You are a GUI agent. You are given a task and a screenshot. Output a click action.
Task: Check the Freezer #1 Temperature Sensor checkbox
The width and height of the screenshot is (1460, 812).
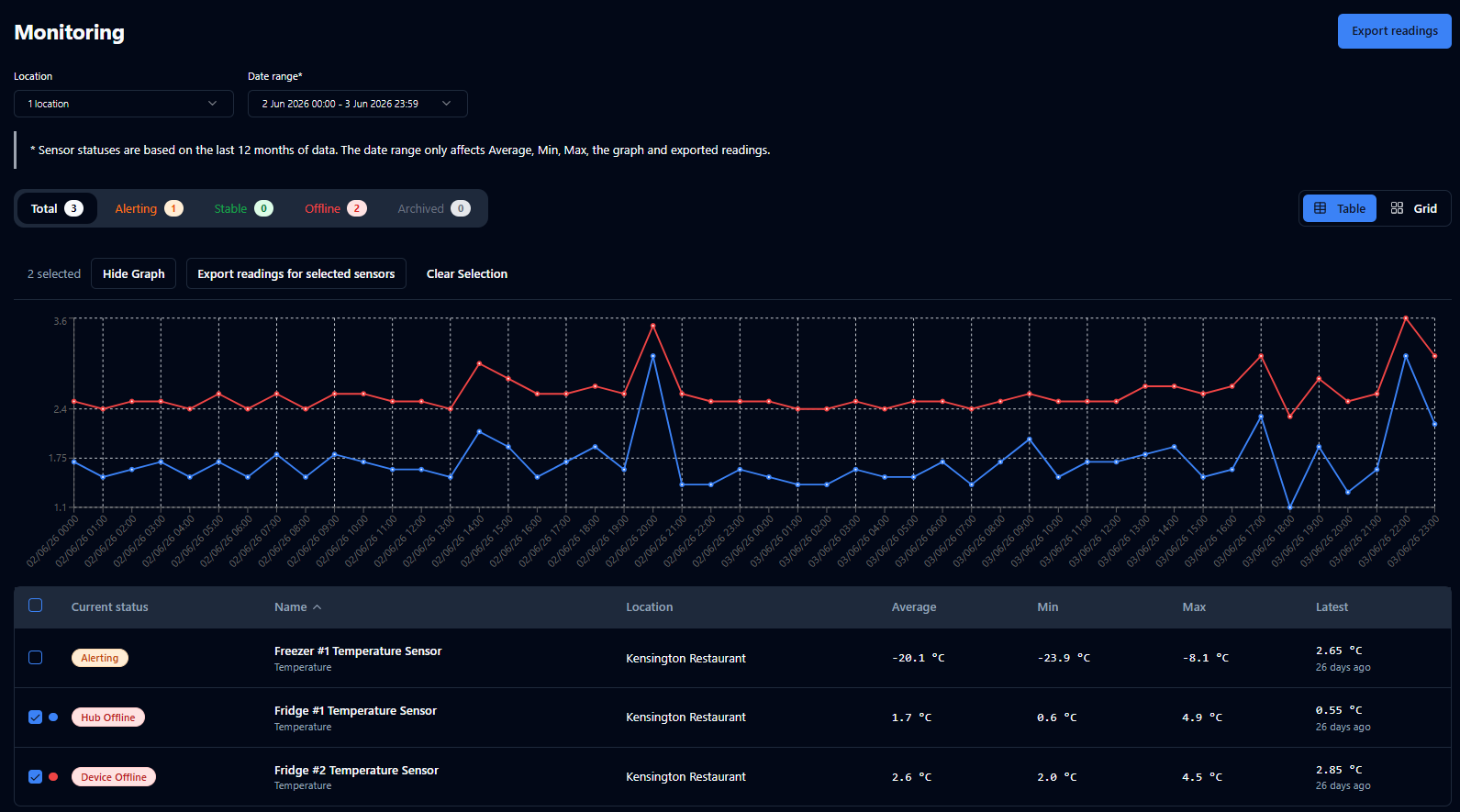pos(36,658)
